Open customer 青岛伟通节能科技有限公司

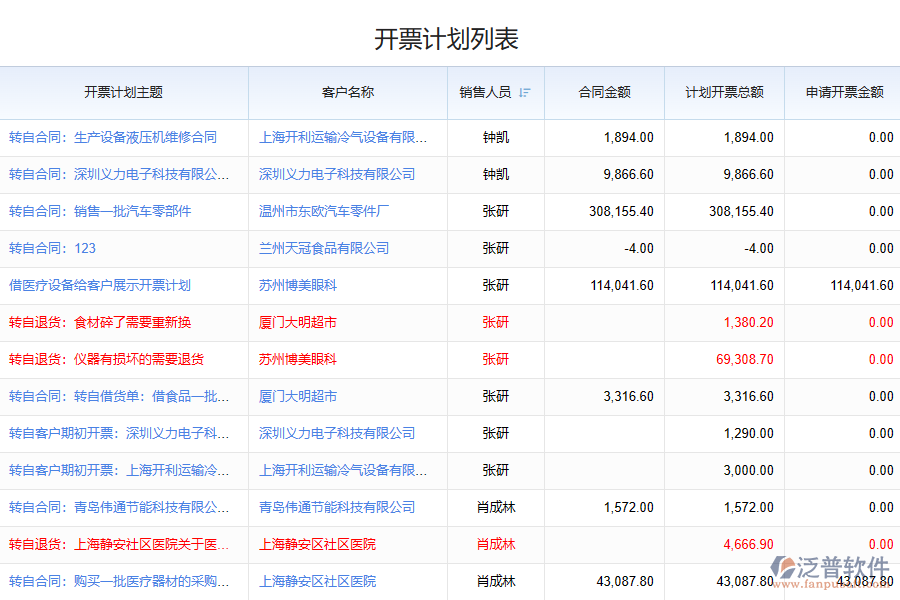(x=337, y=508)
